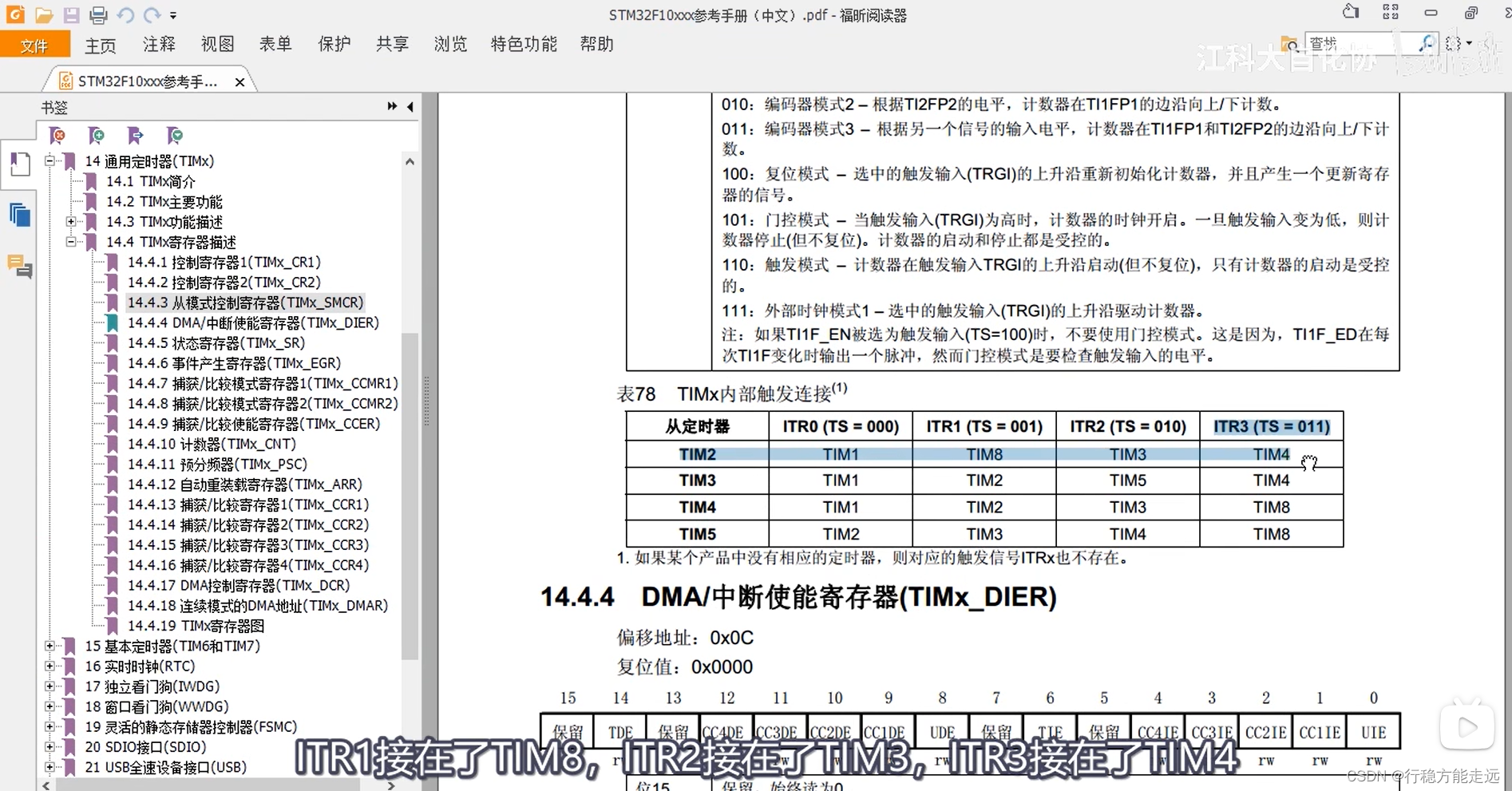The width and height of the screenshot is (1512, 791).
Task: Open bookmark 14.4.4 DMA/中断使能寄存器(TIMx_DIER)
Action: tap(253, 322)
